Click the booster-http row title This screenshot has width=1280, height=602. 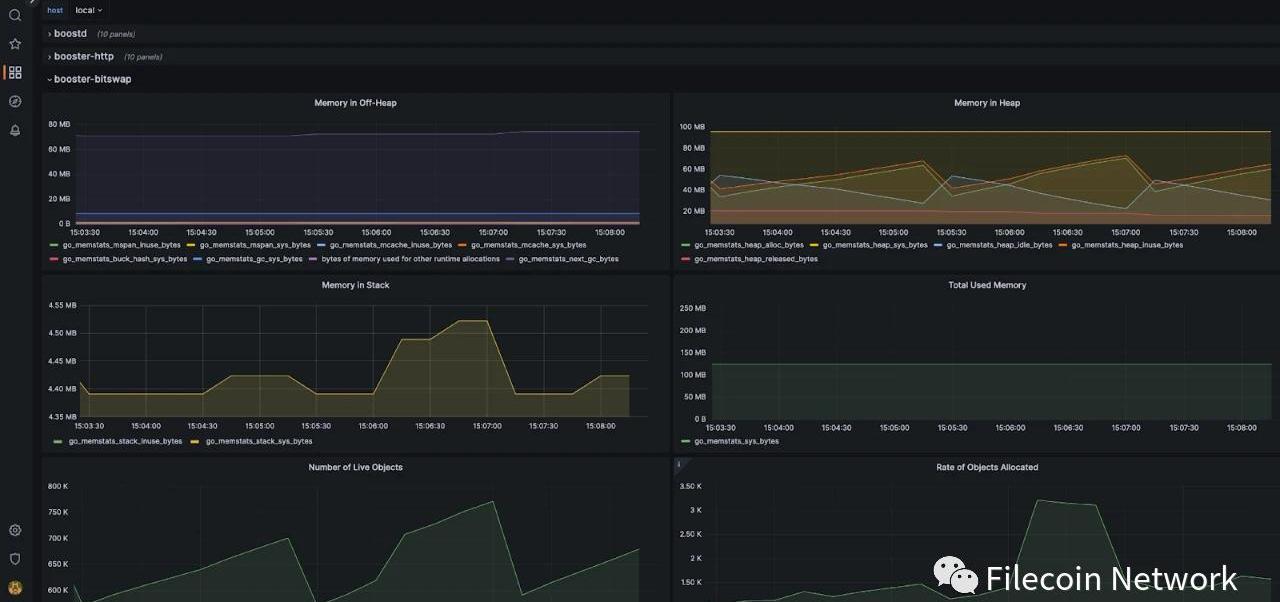coord(83,57)
